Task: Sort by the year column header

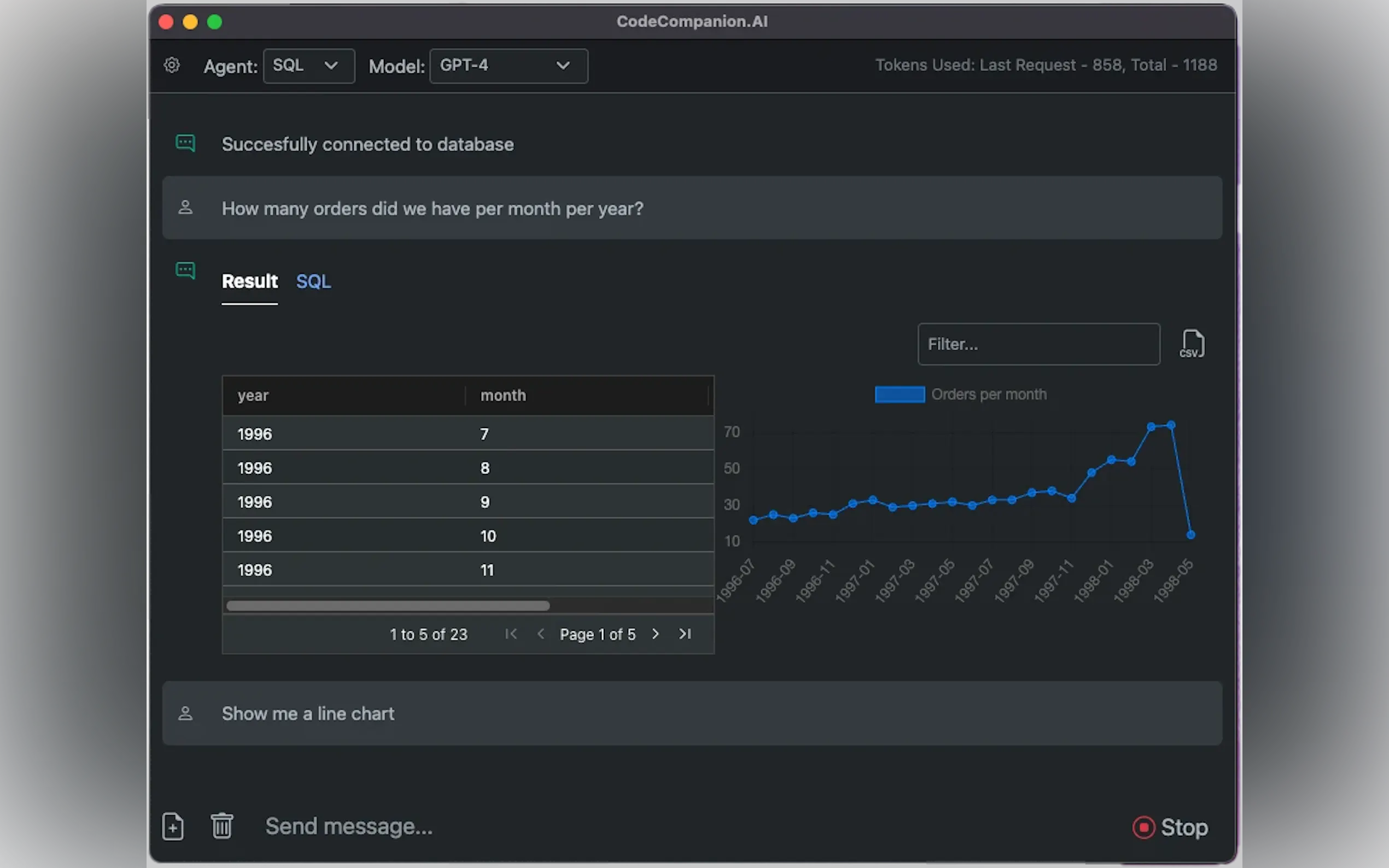Action: click(x=253, y=396)
